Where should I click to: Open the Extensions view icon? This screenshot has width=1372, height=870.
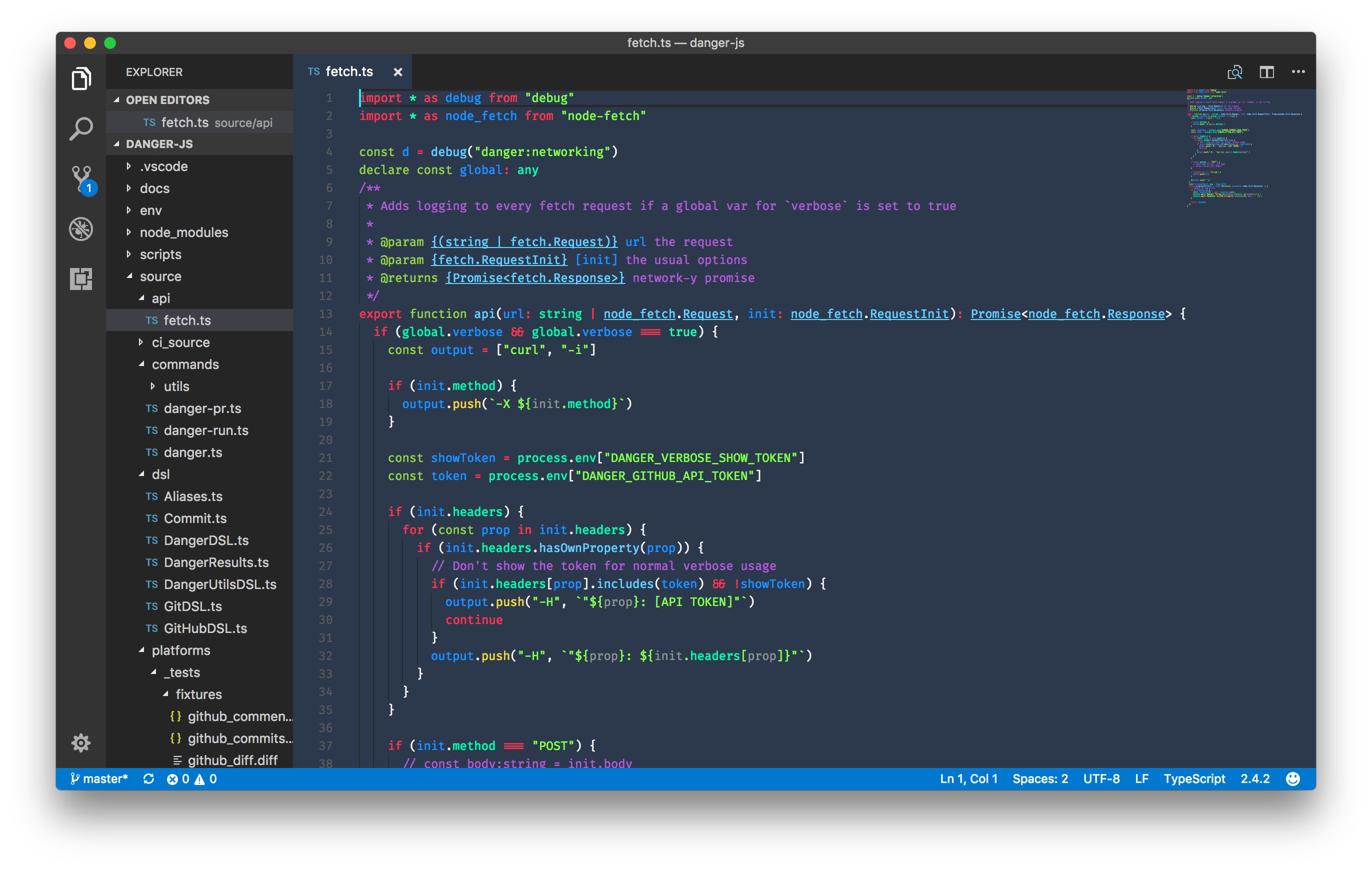(81, 278)
